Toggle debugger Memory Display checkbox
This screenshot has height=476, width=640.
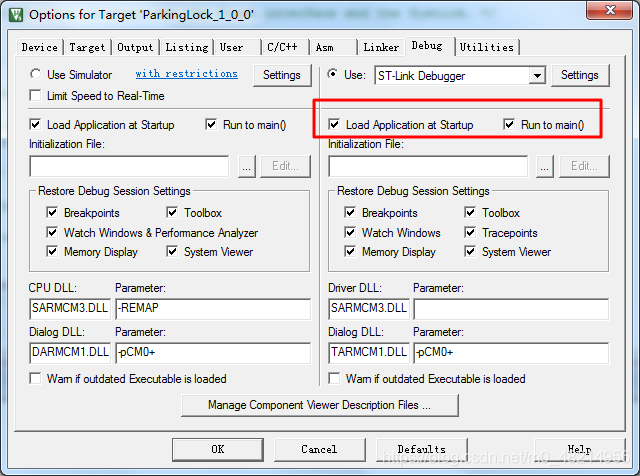[350, 251]
